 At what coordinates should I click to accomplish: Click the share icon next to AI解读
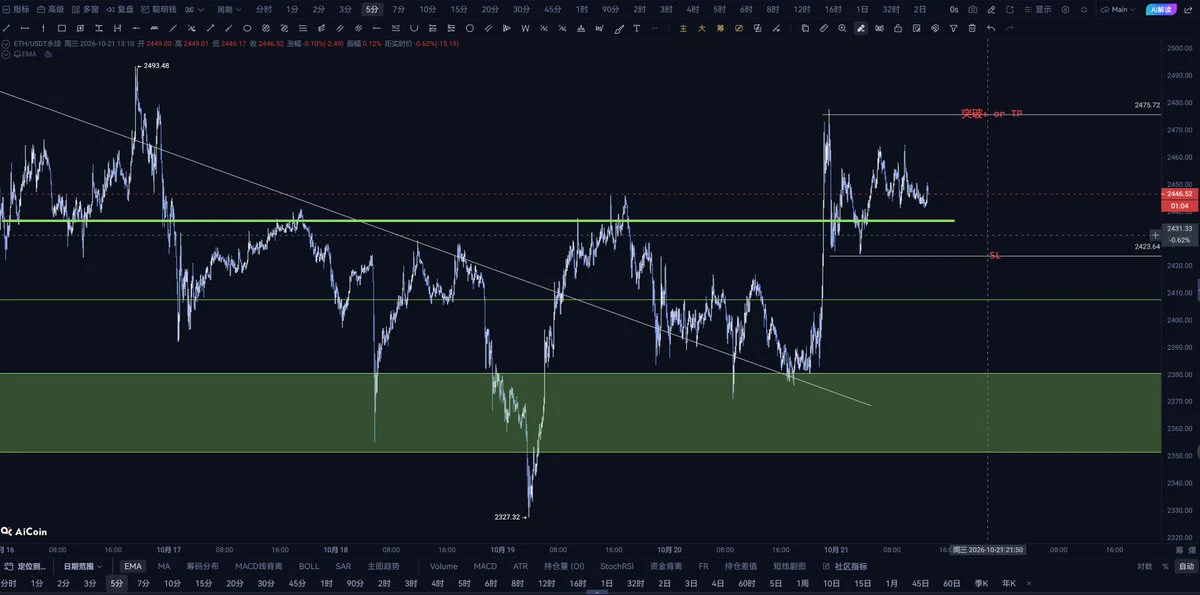(1187, 9)
